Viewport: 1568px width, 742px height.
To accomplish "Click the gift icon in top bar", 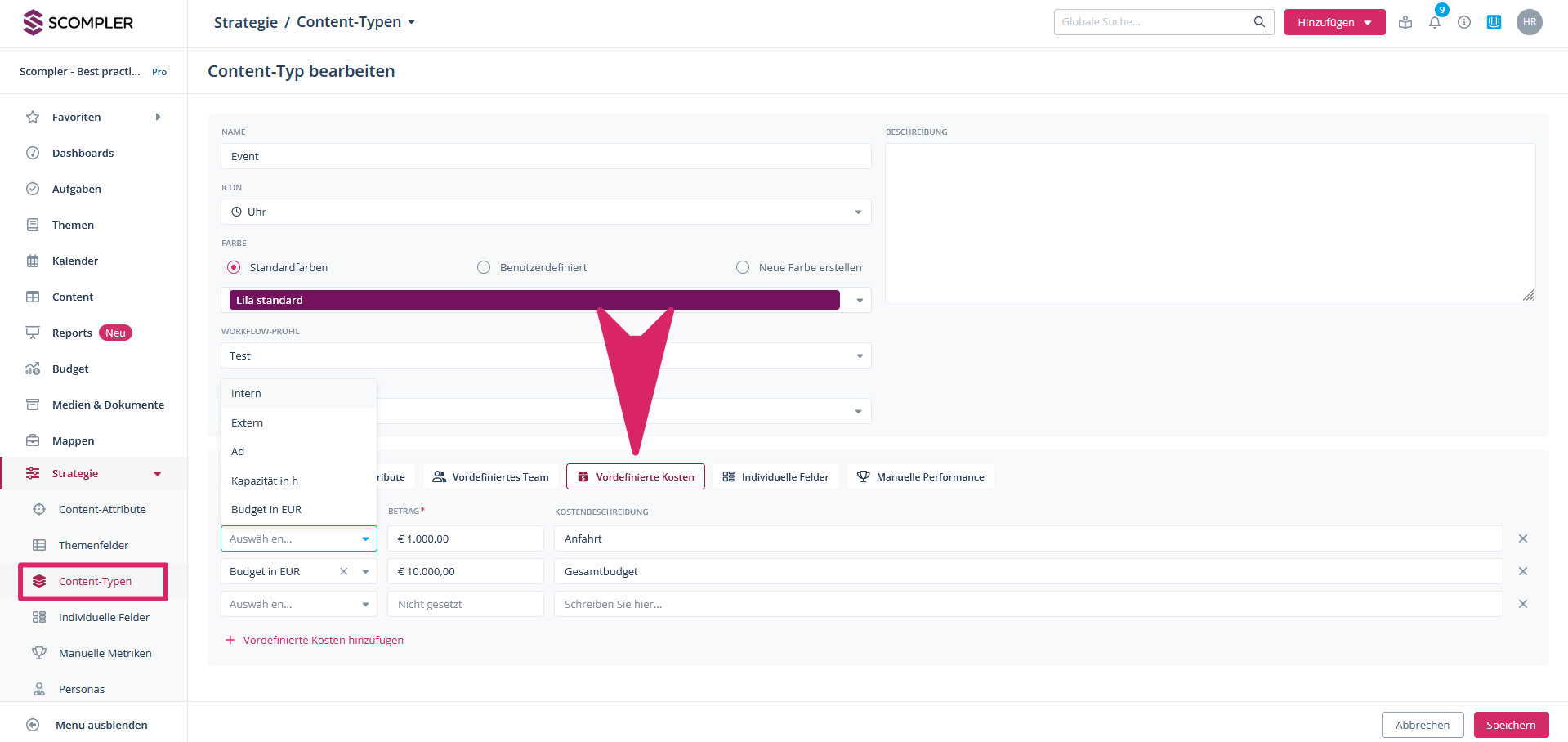I will [1405, 22].
